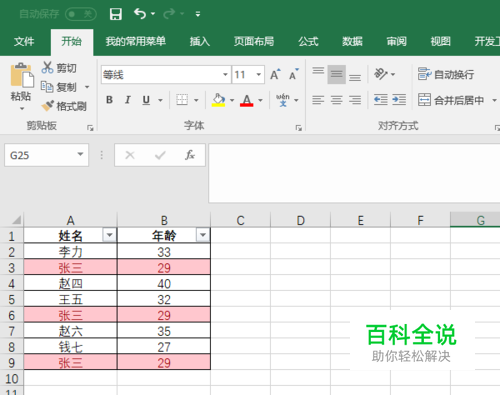This screenshot has width=500, height=395.
Task: Click the Save icon in quick access toolbar
Action: tap(116, 14)
